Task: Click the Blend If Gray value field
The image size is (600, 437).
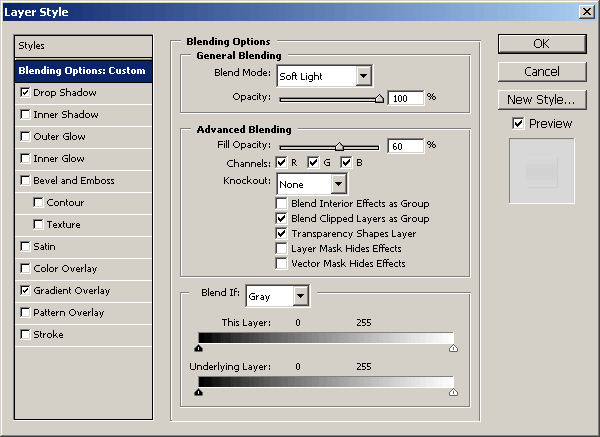Action: [x=270, y=296]
